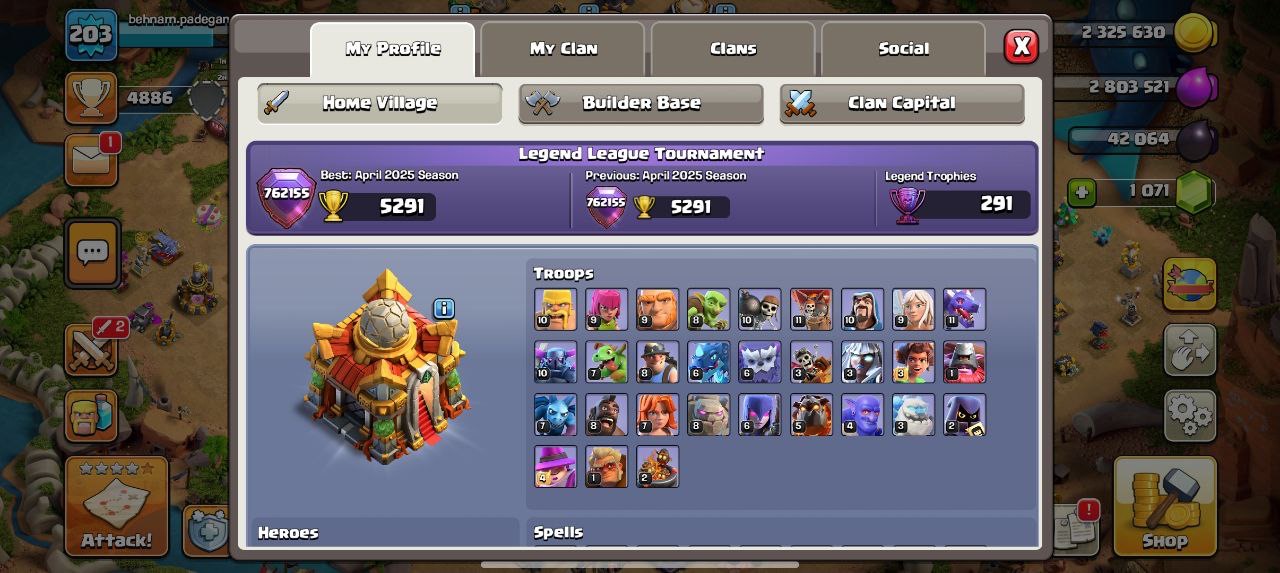Tap the Baby Dragon troop icon

click(606, 362)
